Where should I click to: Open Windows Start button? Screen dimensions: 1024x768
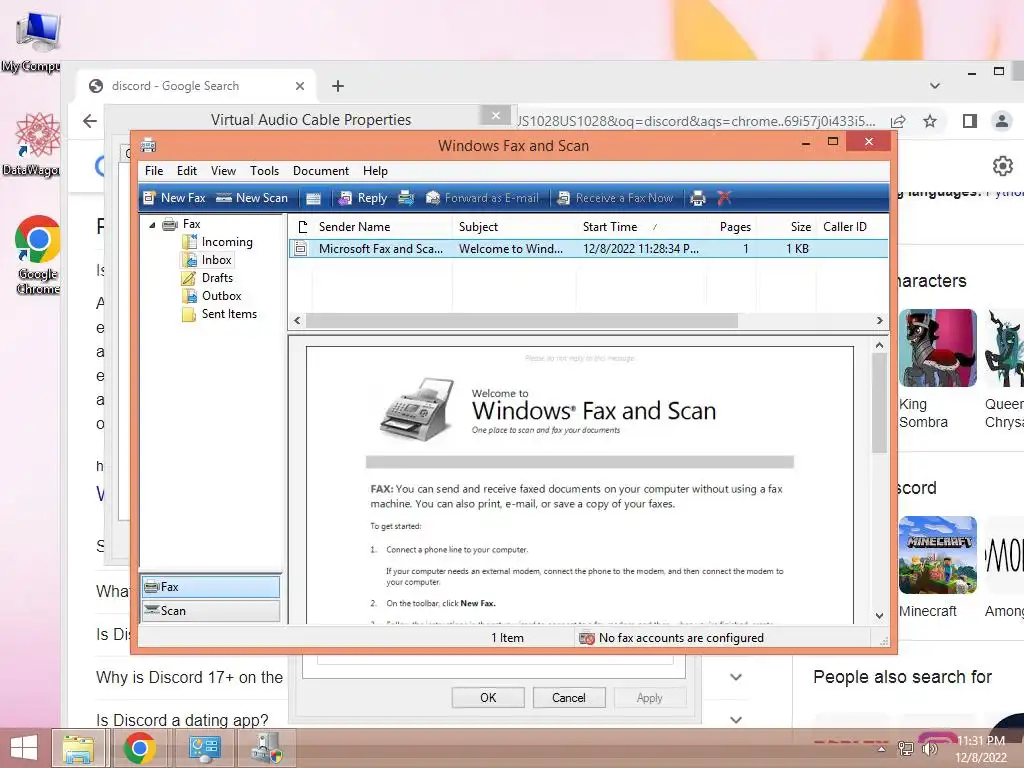coord(24,748)
